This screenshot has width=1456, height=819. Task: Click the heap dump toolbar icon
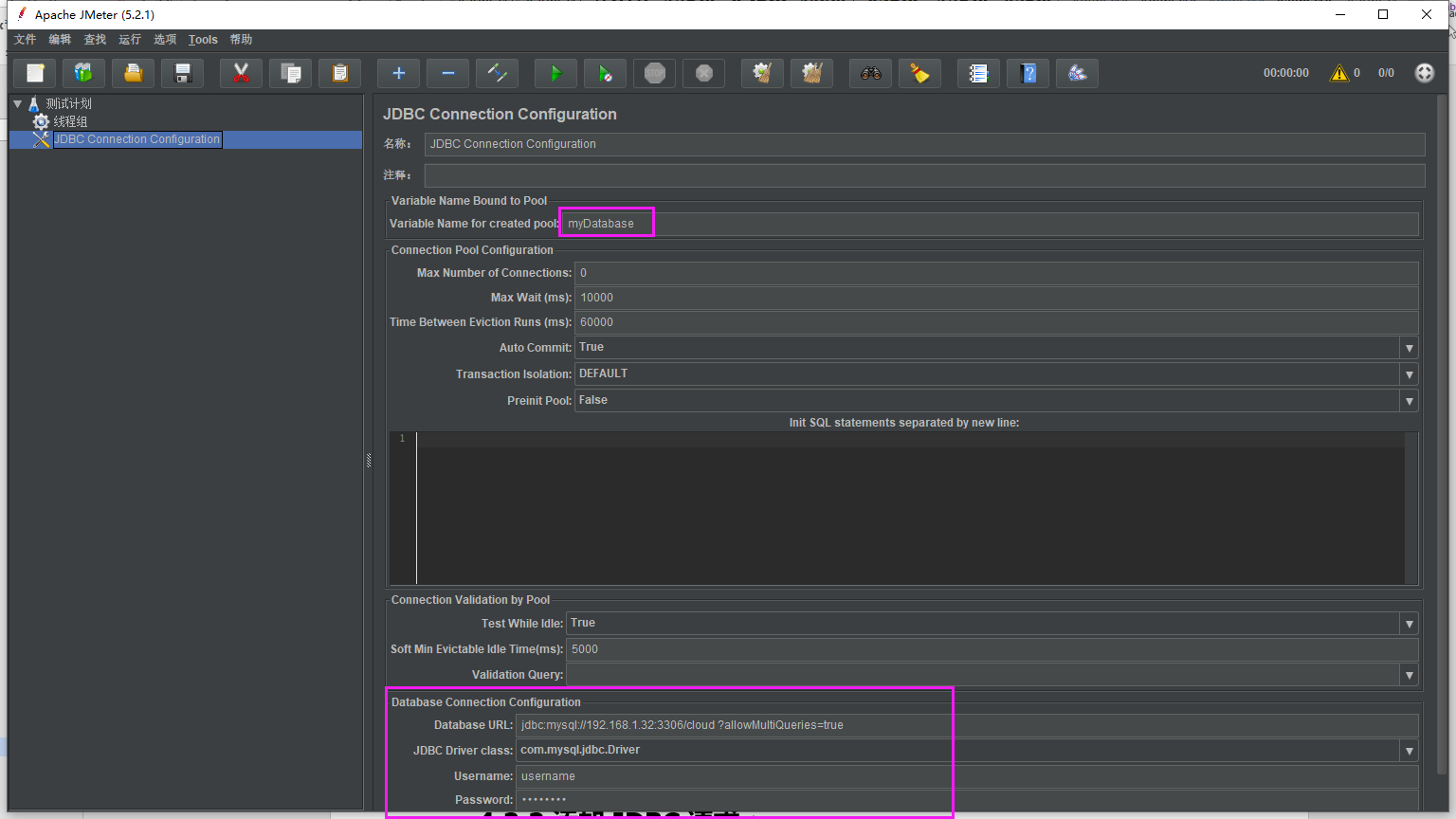1078,73
